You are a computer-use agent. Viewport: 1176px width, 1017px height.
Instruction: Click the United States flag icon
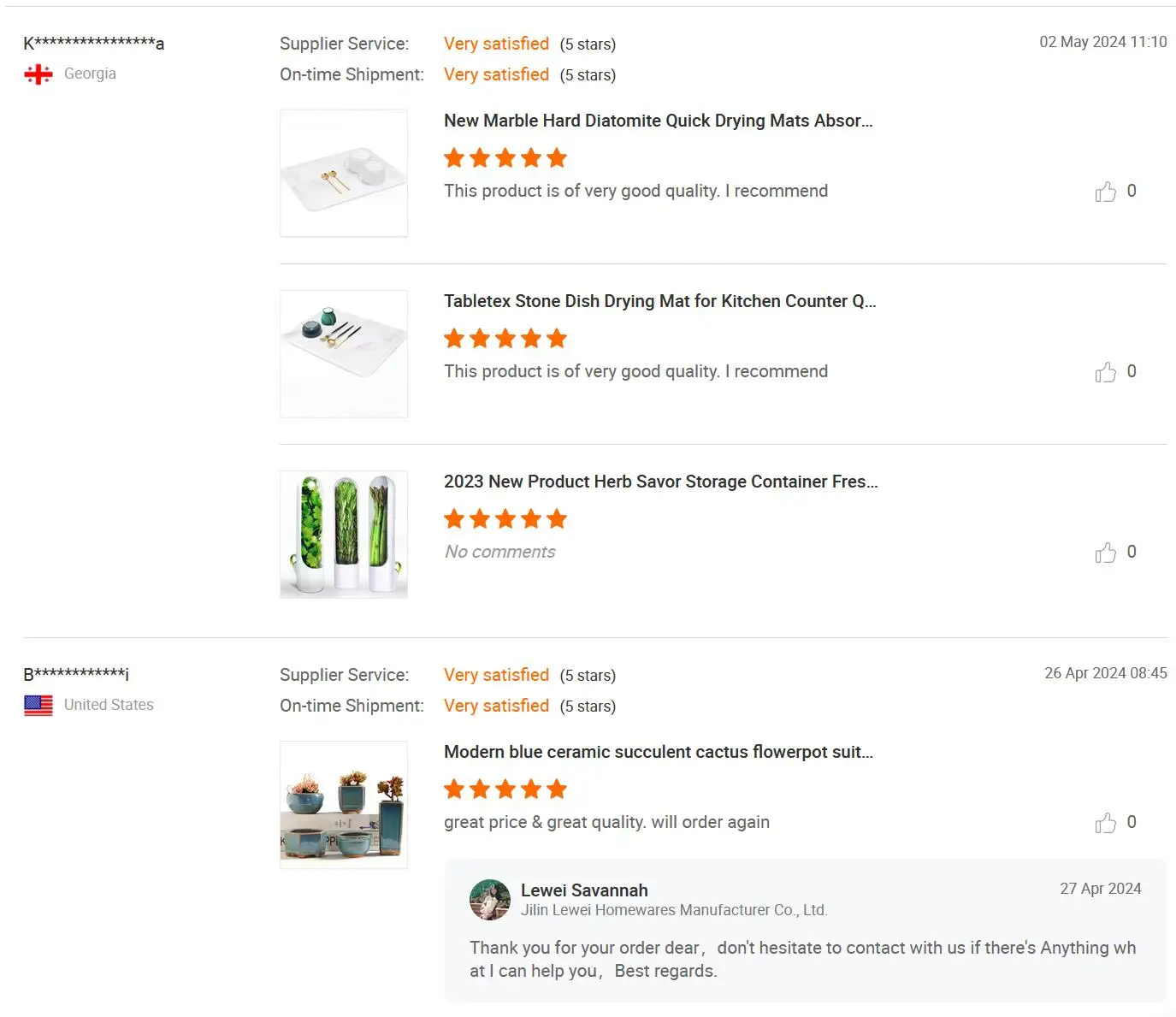coord(38,706)
